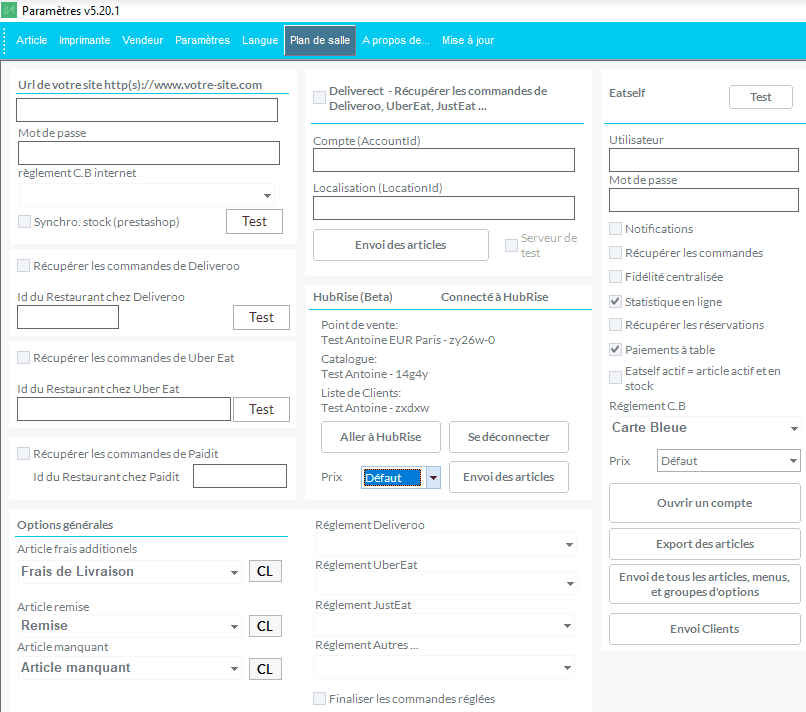Viewport: 806px width, 712px height.
Task: Enable Notifications checkbox
Action: coord(615,229)
